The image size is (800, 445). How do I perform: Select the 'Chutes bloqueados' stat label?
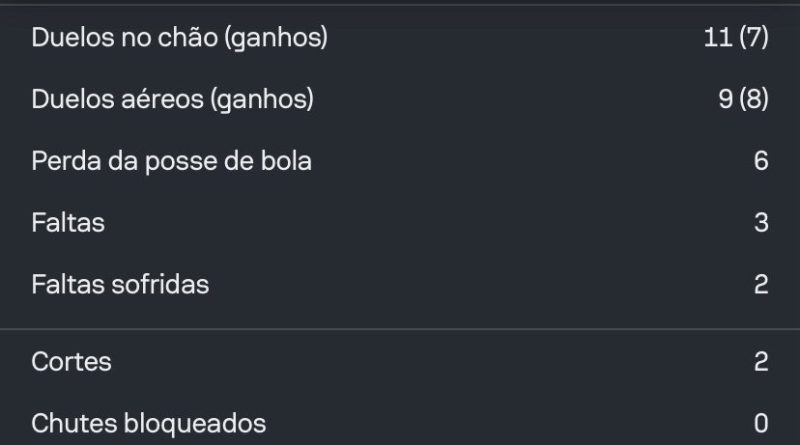(x=148, y=424)
